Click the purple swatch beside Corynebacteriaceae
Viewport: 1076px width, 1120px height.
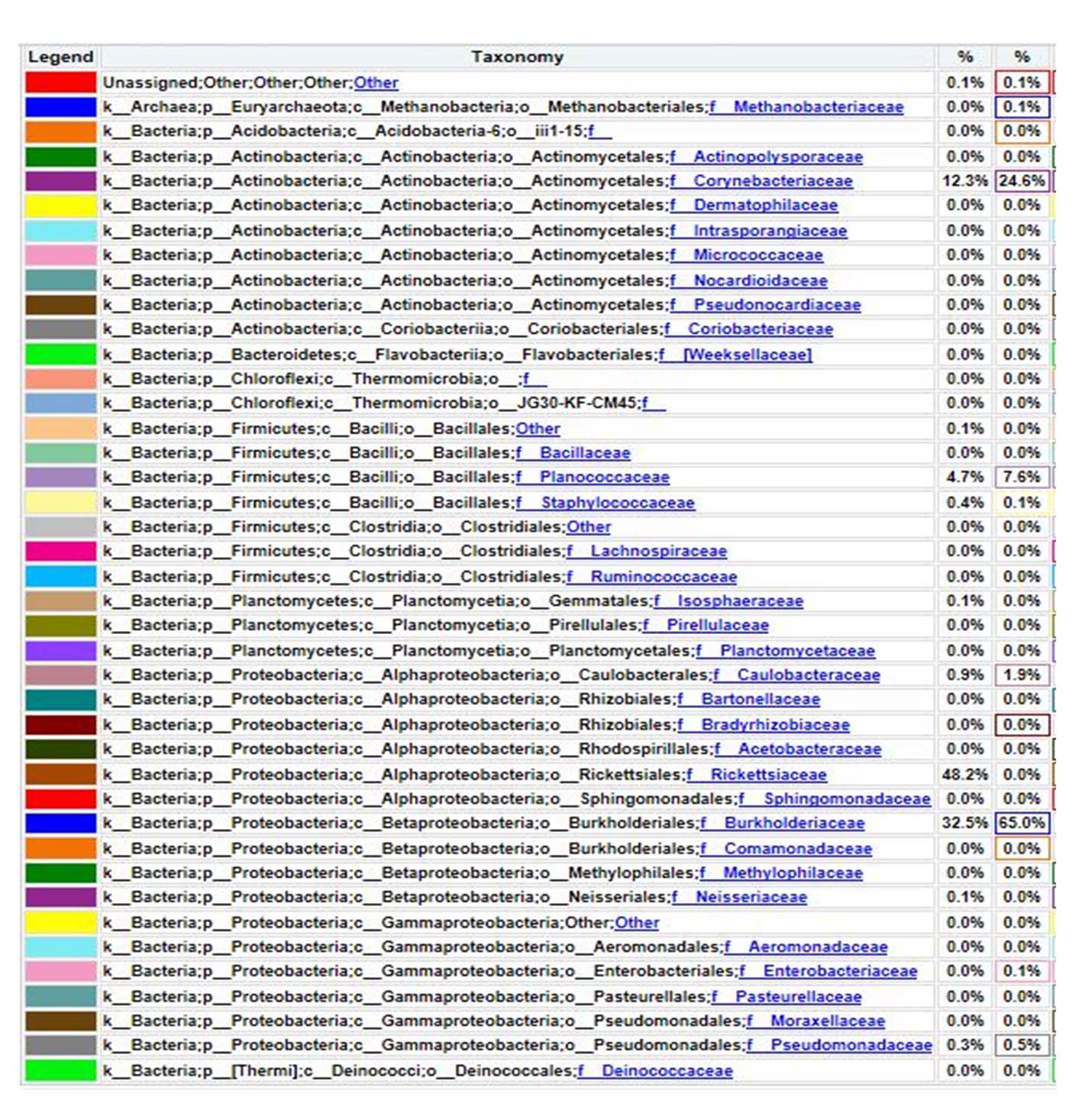click(x=60, y=181)
